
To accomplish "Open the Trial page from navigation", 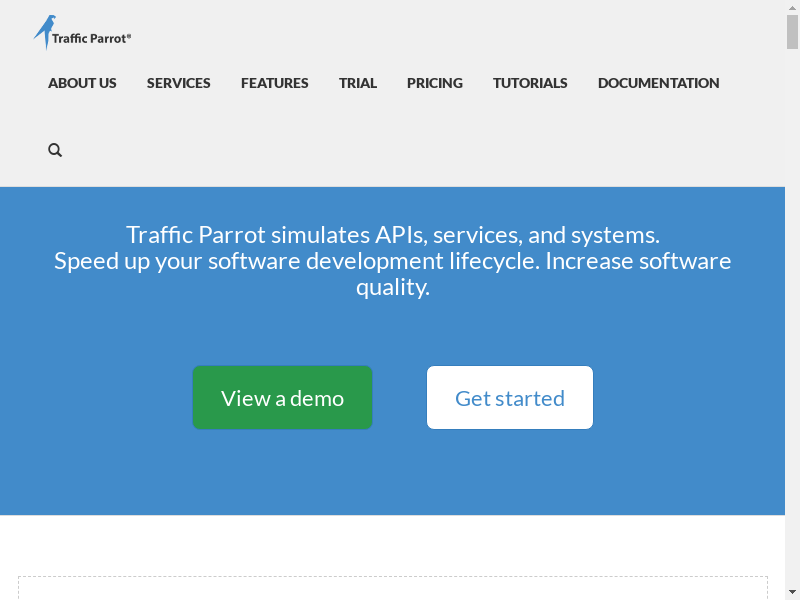I will tap(357, 83).
